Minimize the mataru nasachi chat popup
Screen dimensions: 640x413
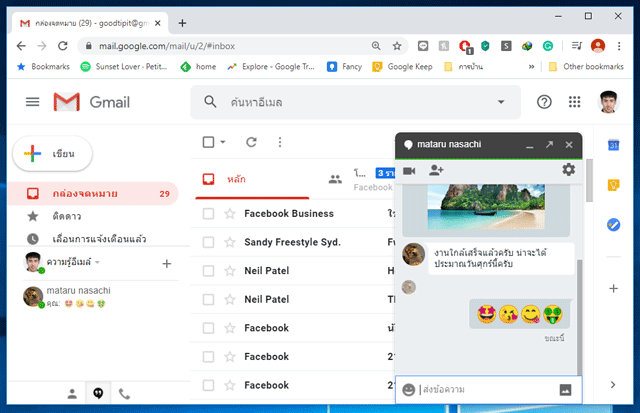click(530, 145)
